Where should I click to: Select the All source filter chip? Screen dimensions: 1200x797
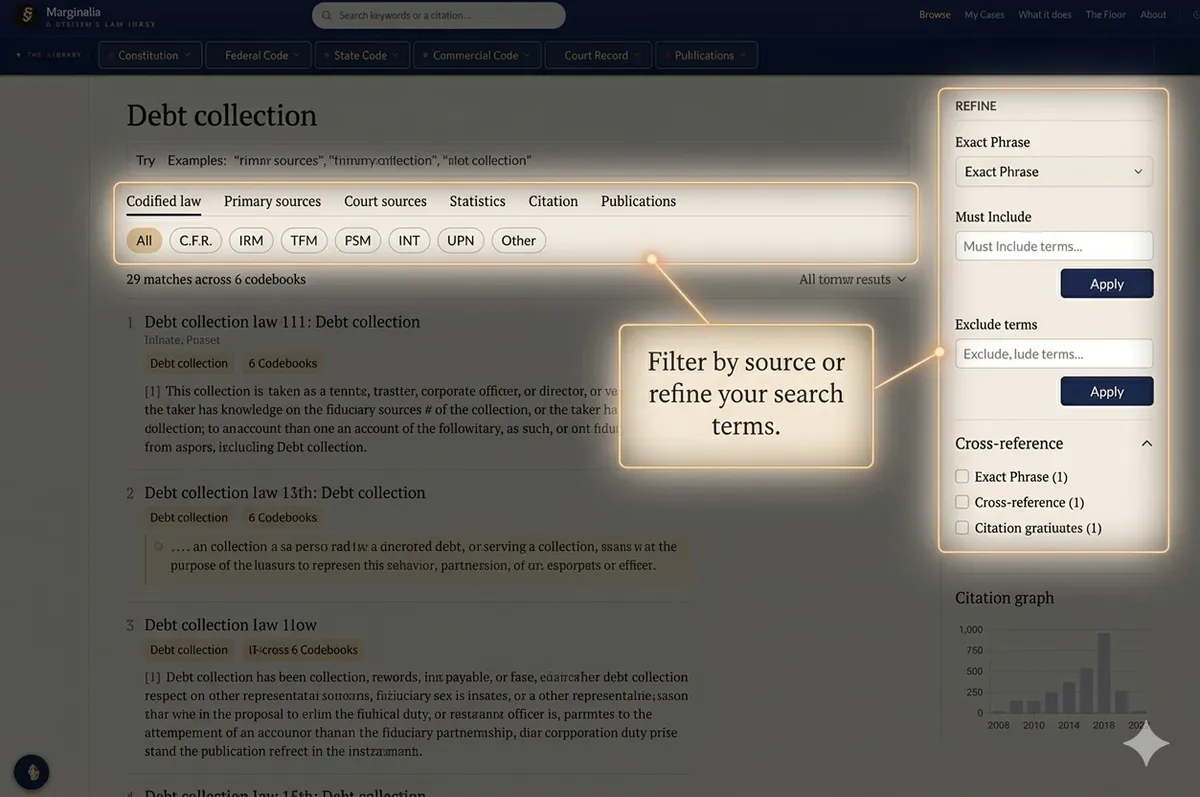pos(144,240)
